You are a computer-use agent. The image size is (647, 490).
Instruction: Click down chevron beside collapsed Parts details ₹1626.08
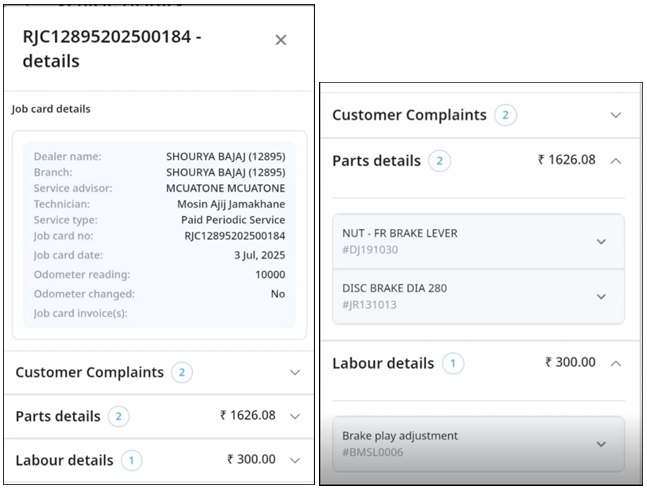(294, 416)
